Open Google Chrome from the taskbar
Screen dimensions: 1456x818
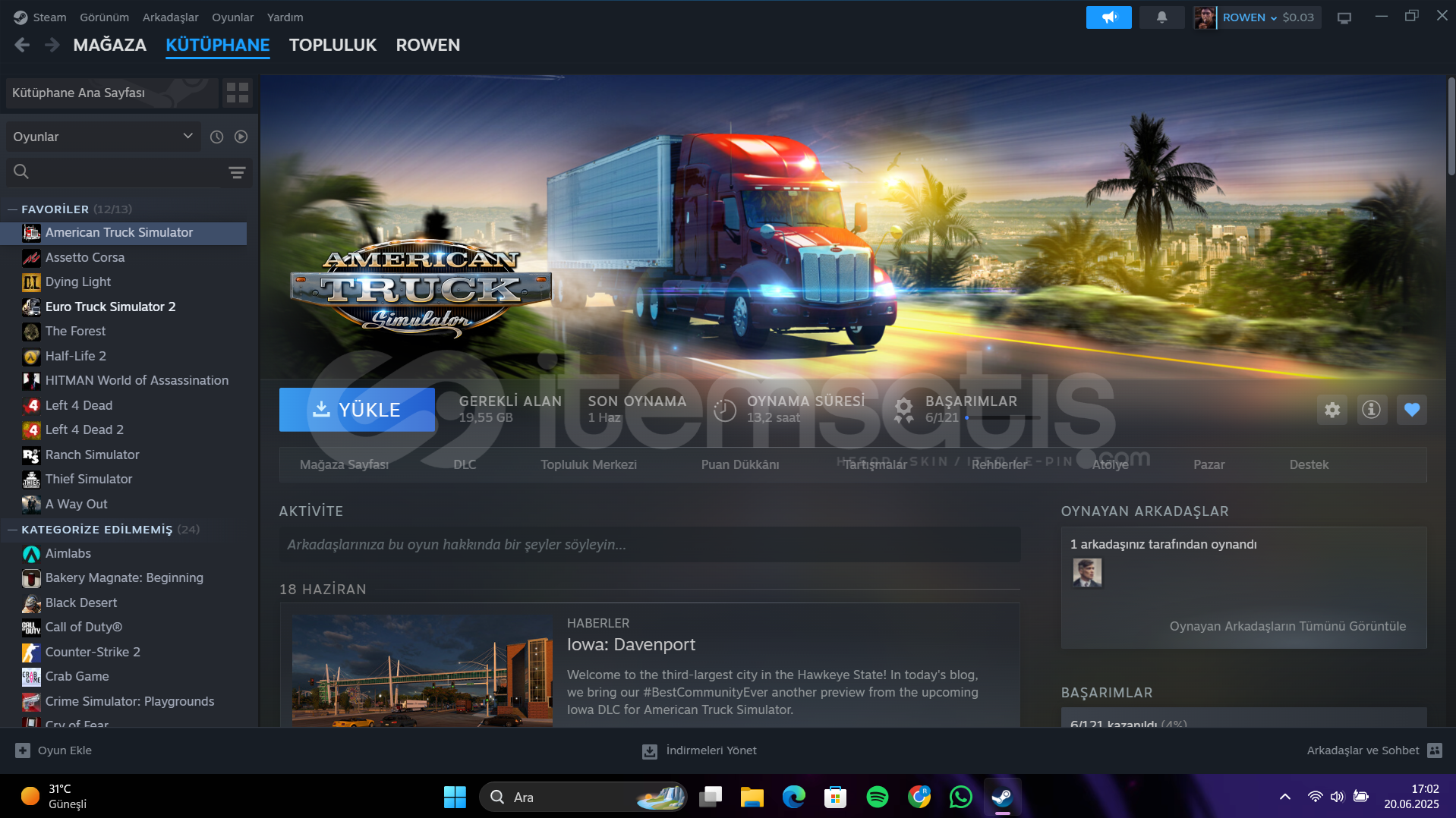tap(919, 797)
